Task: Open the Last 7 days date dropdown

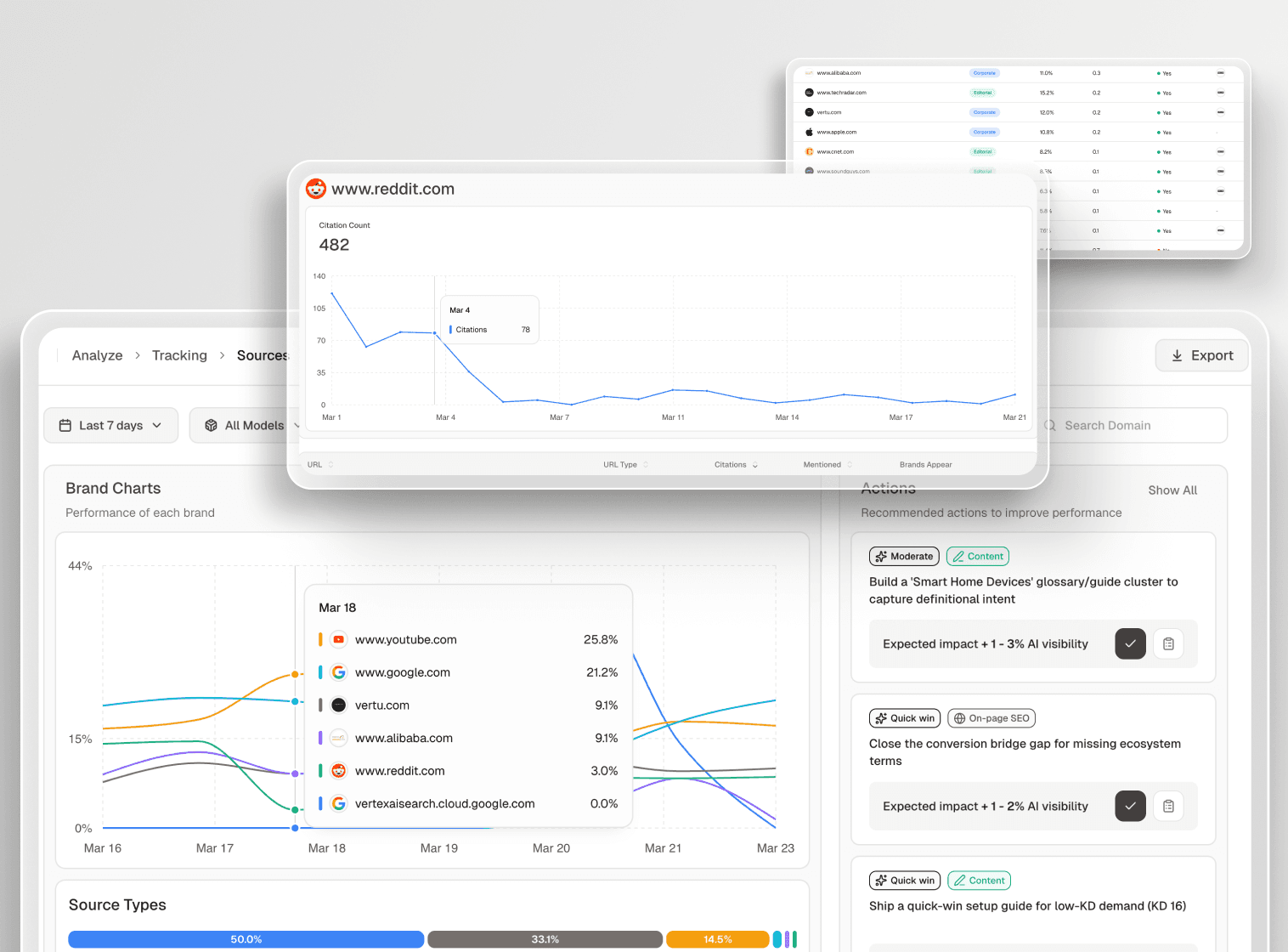Action: (x=110, y=426)
